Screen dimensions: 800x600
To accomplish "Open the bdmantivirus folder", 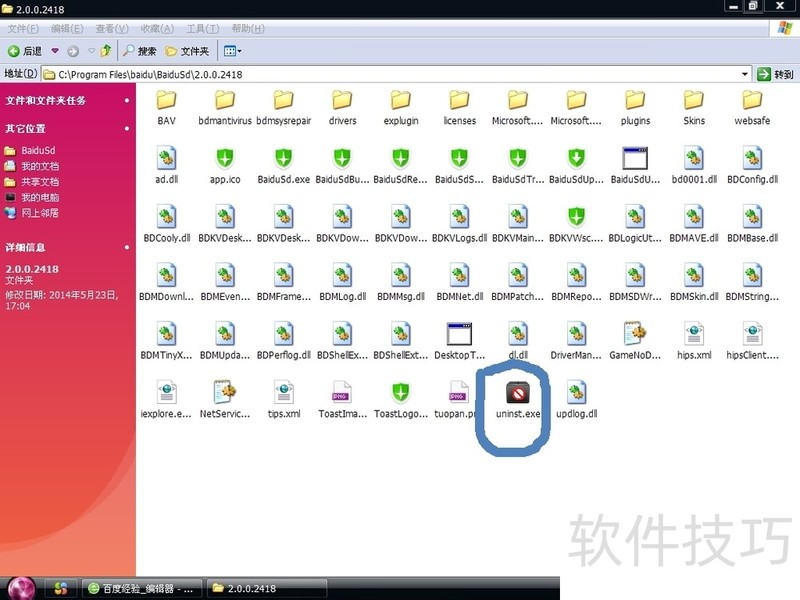I will click(225, 108).
